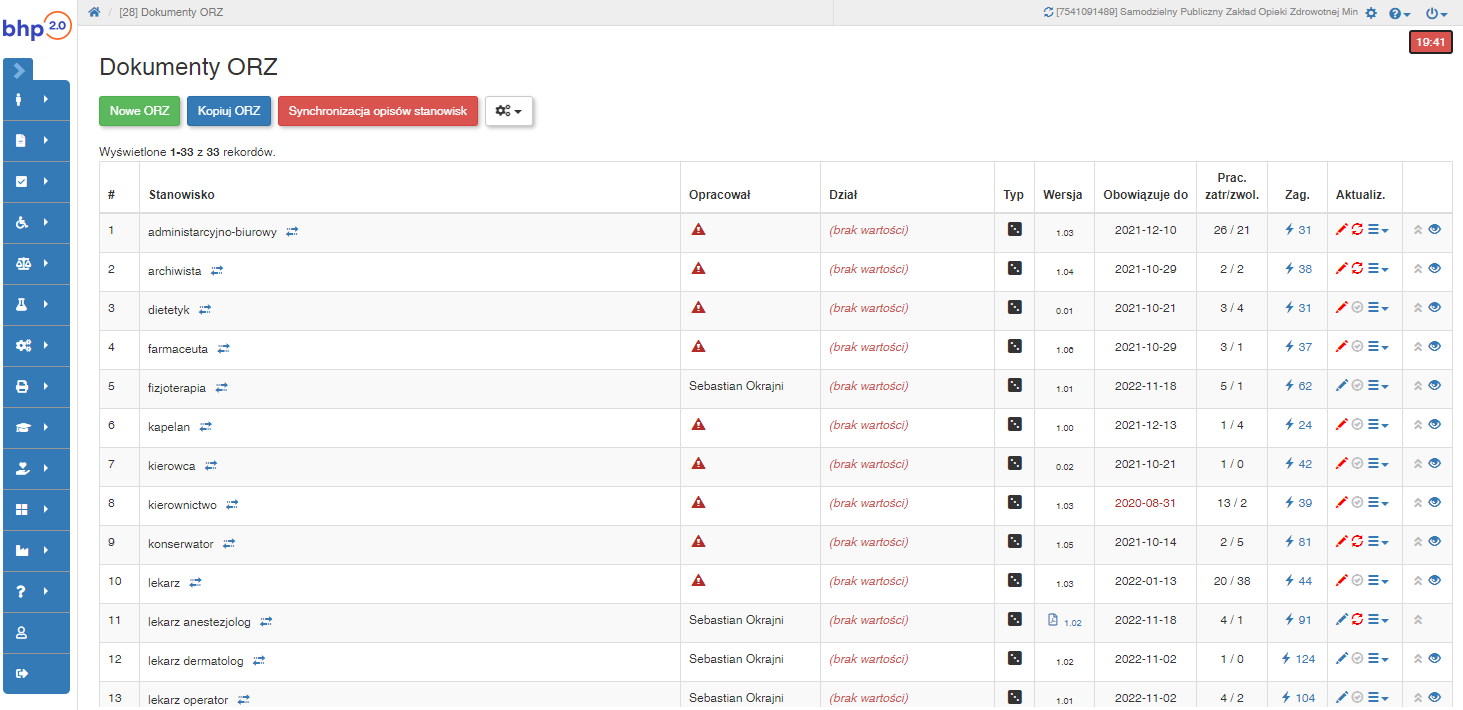This screenshot has width=1463, height=710.
Task: Click the red refresh icon in konserwator row
Action: pyautogui.click(x=1357, y=542)
